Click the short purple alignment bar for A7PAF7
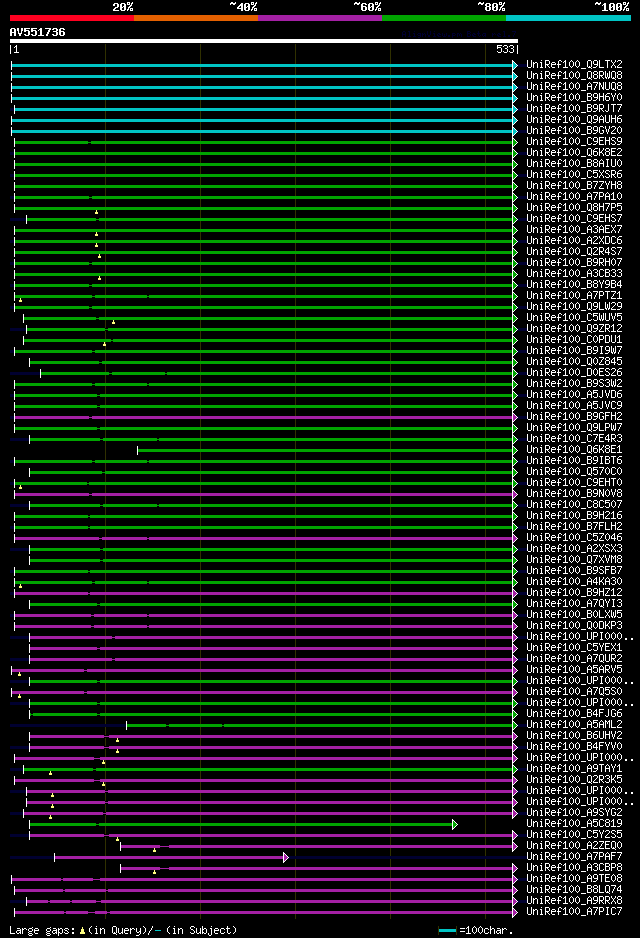The height and width of the screenshot is (938, 640). coord(170,858)
